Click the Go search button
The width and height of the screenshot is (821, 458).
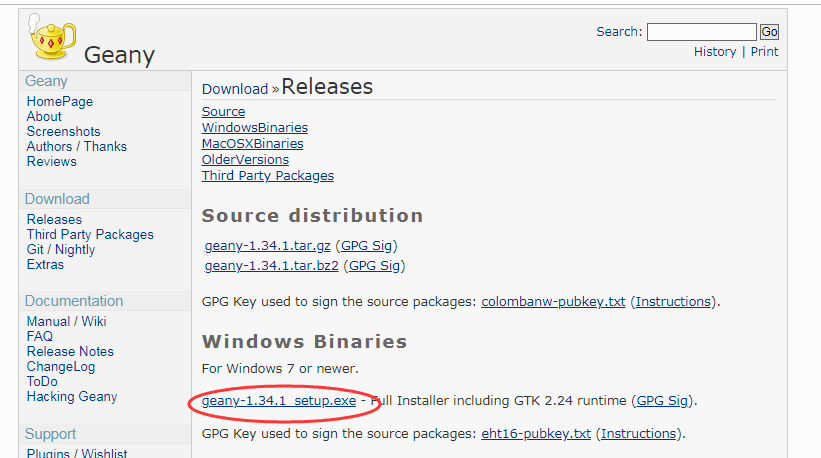769,32
